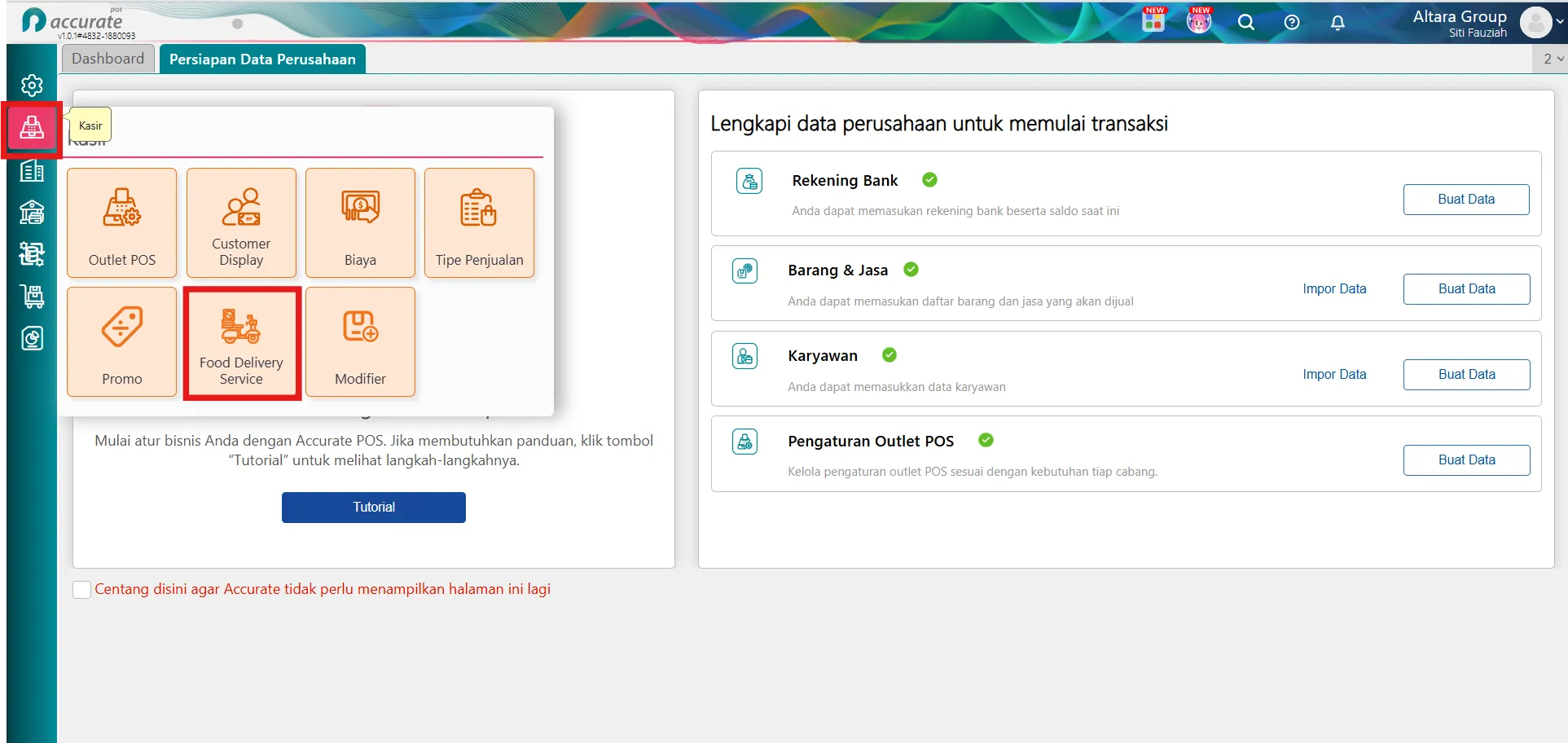Click Buat Data for Pengaturan Outlet POS
This screenshot has width=1568, height=743.
pyautogui.click(x=1466, y=460)
